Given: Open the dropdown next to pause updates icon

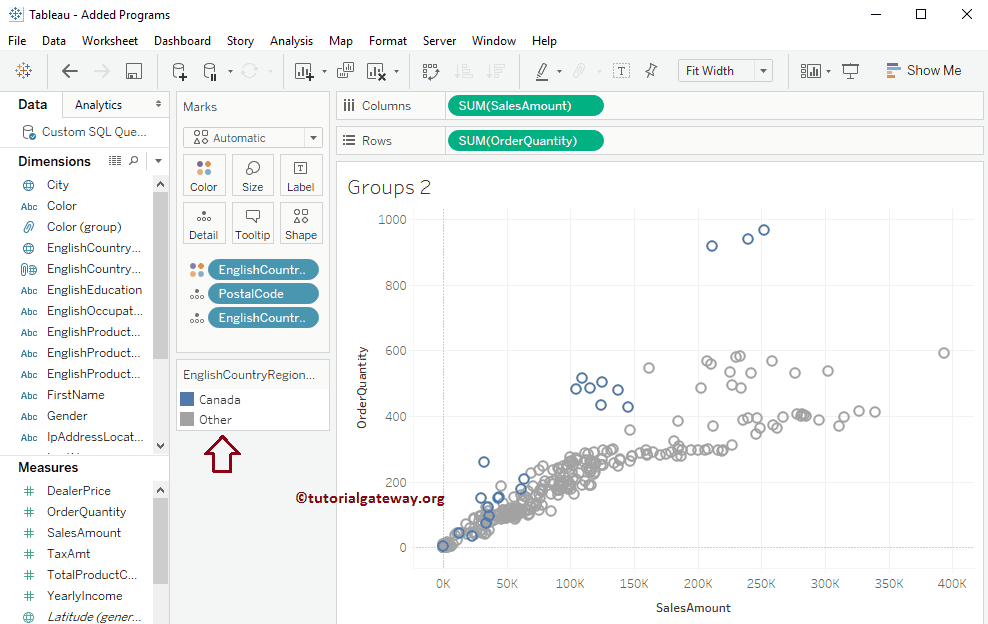Looking at the screenshot, I should click(x=230, y=71).
